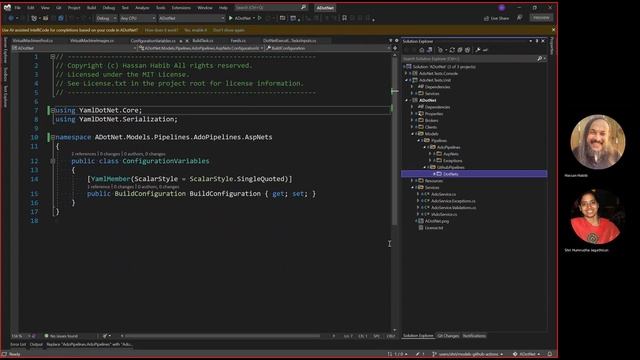Switch to the Feeds.cs tab

coord(238,41)
